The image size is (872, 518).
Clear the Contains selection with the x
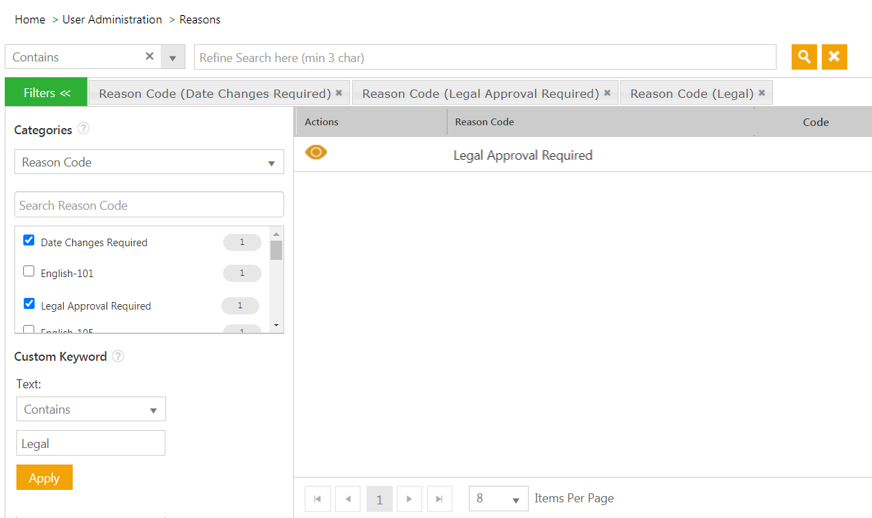coord(150,57)
